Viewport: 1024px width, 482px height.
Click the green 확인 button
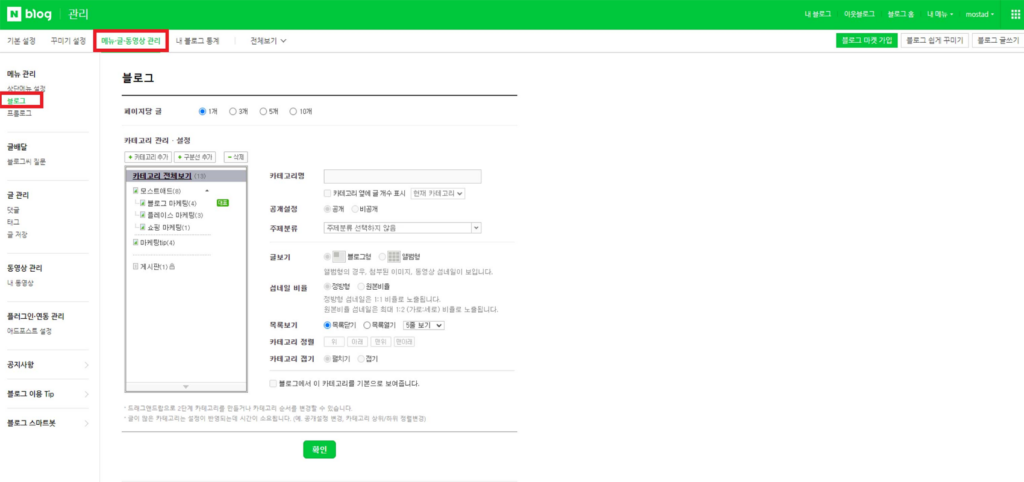click(x=319, y=450)
